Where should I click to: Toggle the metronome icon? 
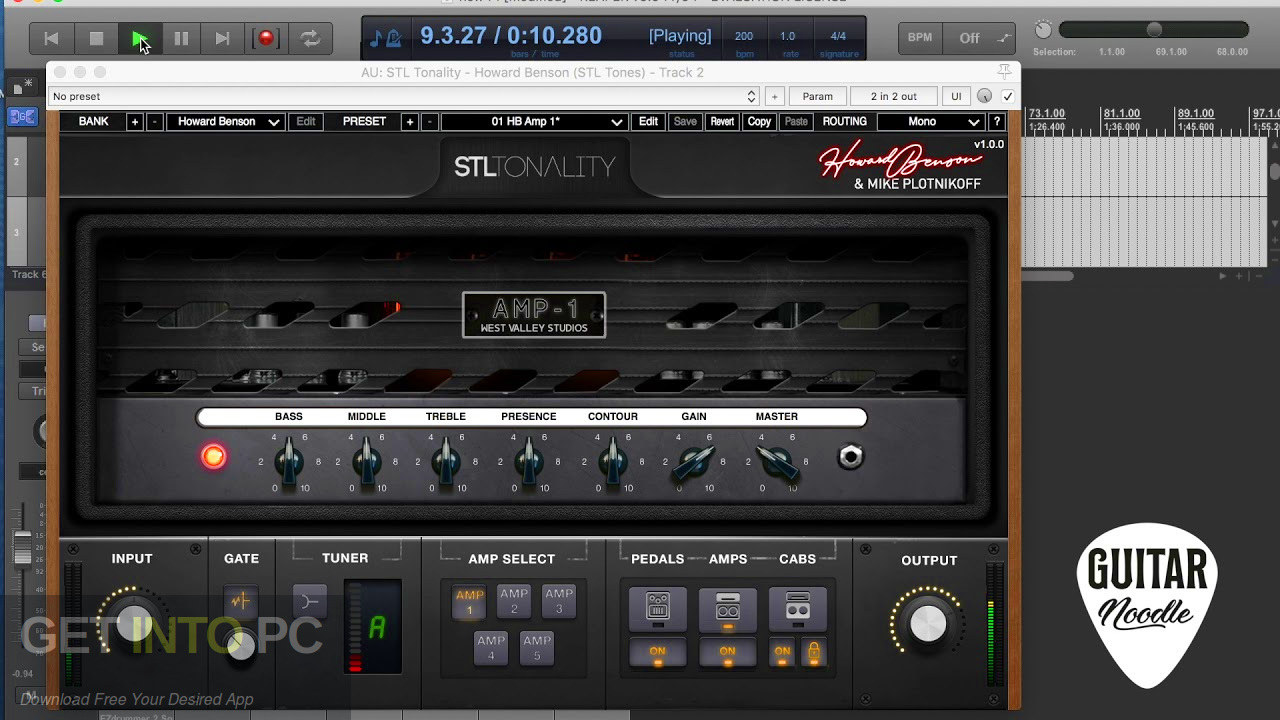point(394,39)
